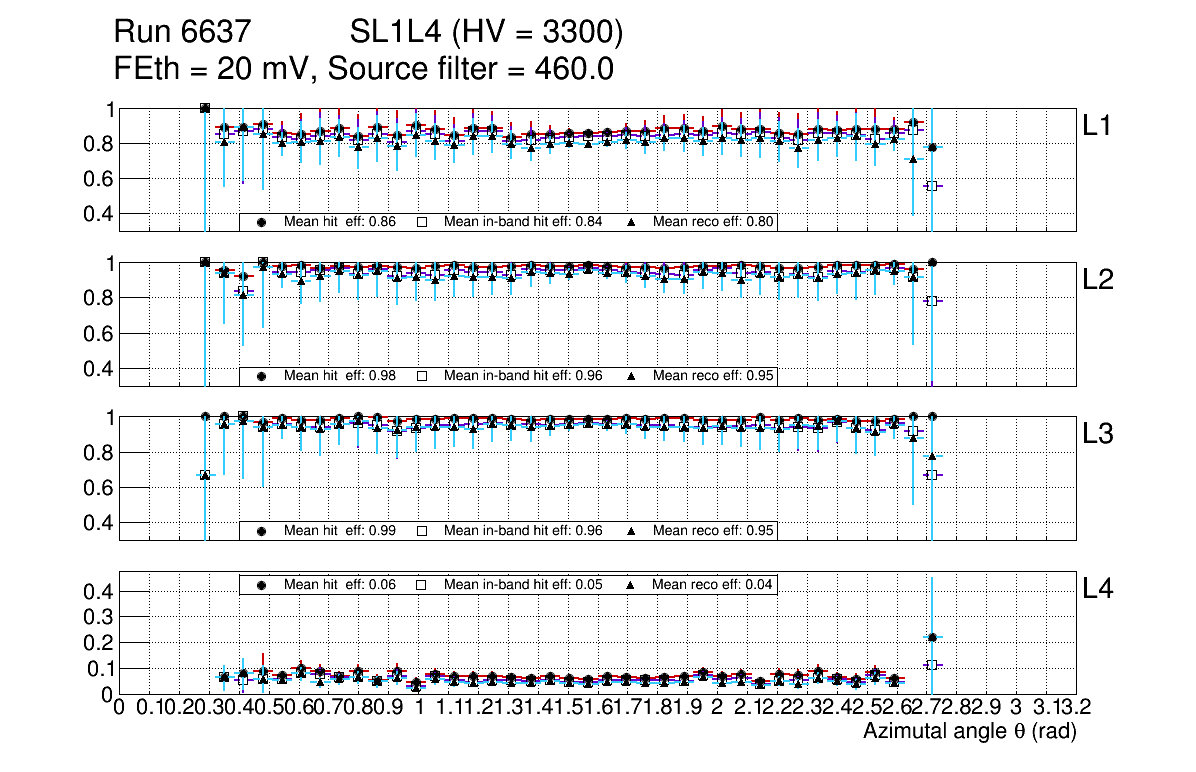Click the triangle legend marker in panel L2

click(x=632, y=376)
